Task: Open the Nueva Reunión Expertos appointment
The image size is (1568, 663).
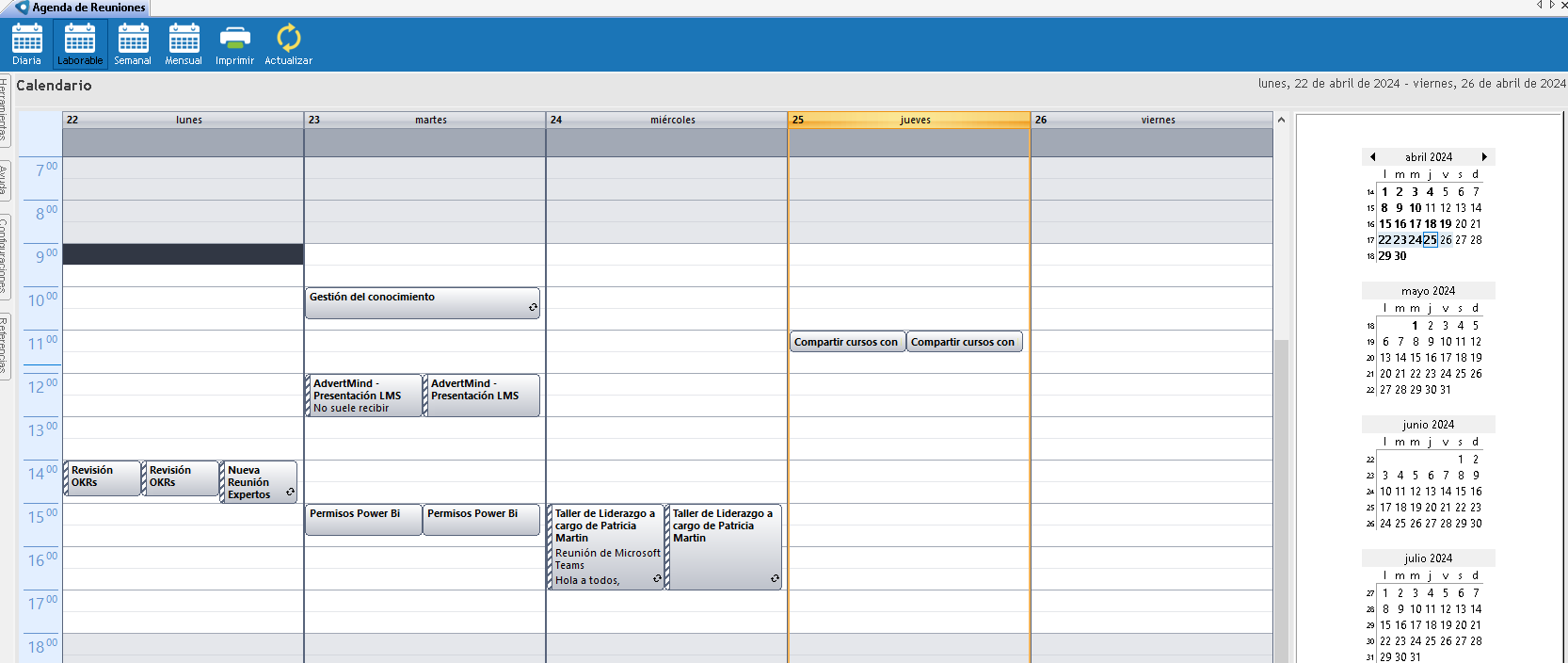Action: pos(254,481)
